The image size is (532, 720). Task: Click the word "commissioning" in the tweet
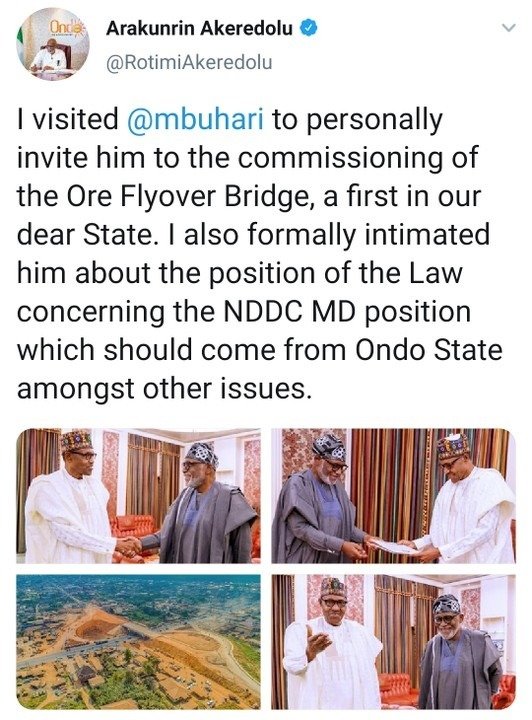click(x=338, y=158)
